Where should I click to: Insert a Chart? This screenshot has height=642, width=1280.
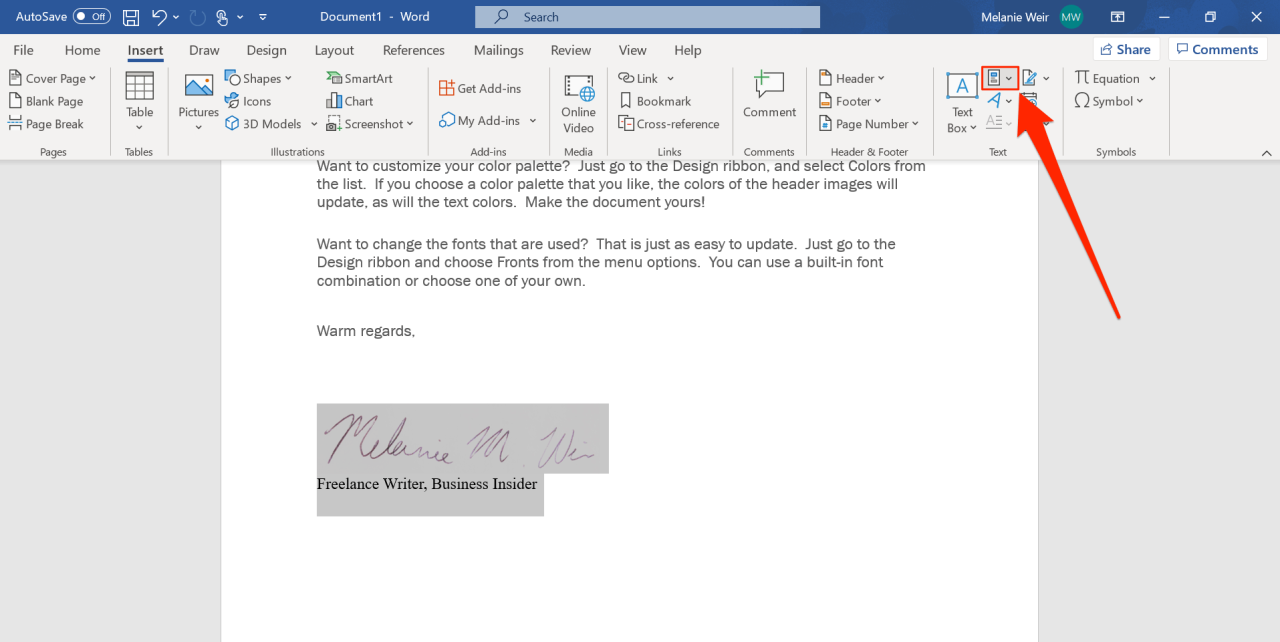click(x=350, y=100)
